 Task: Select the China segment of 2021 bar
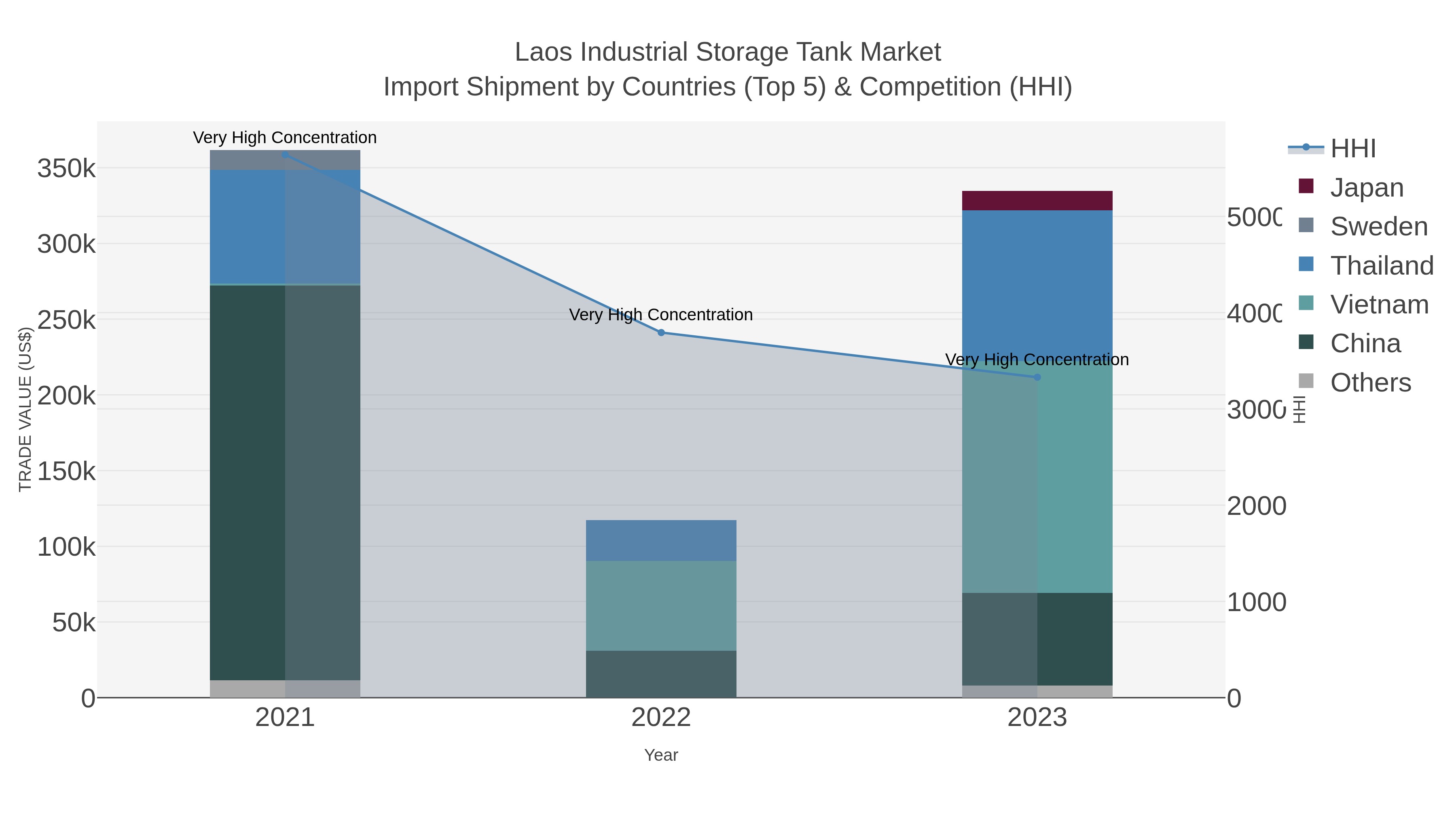(x=285, y=483)
